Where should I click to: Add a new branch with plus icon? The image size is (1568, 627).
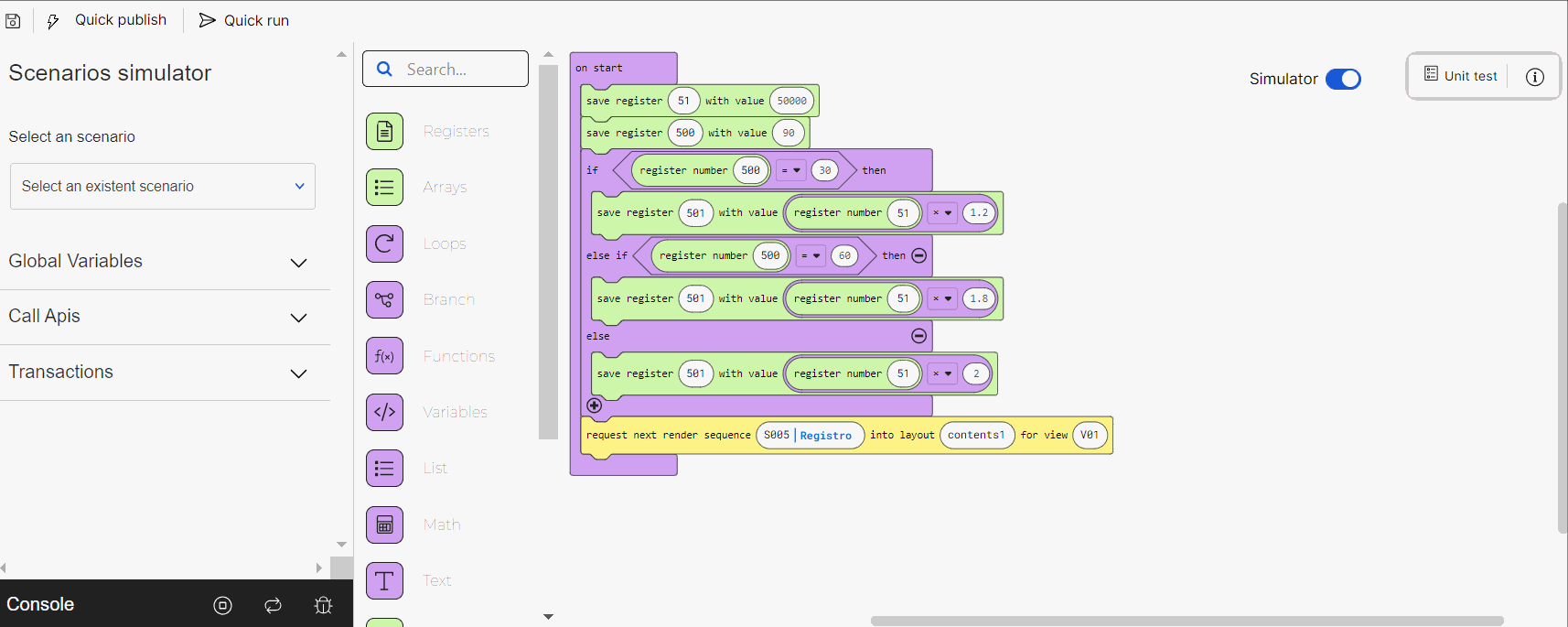pyautogui.click(x=594, y=405)
